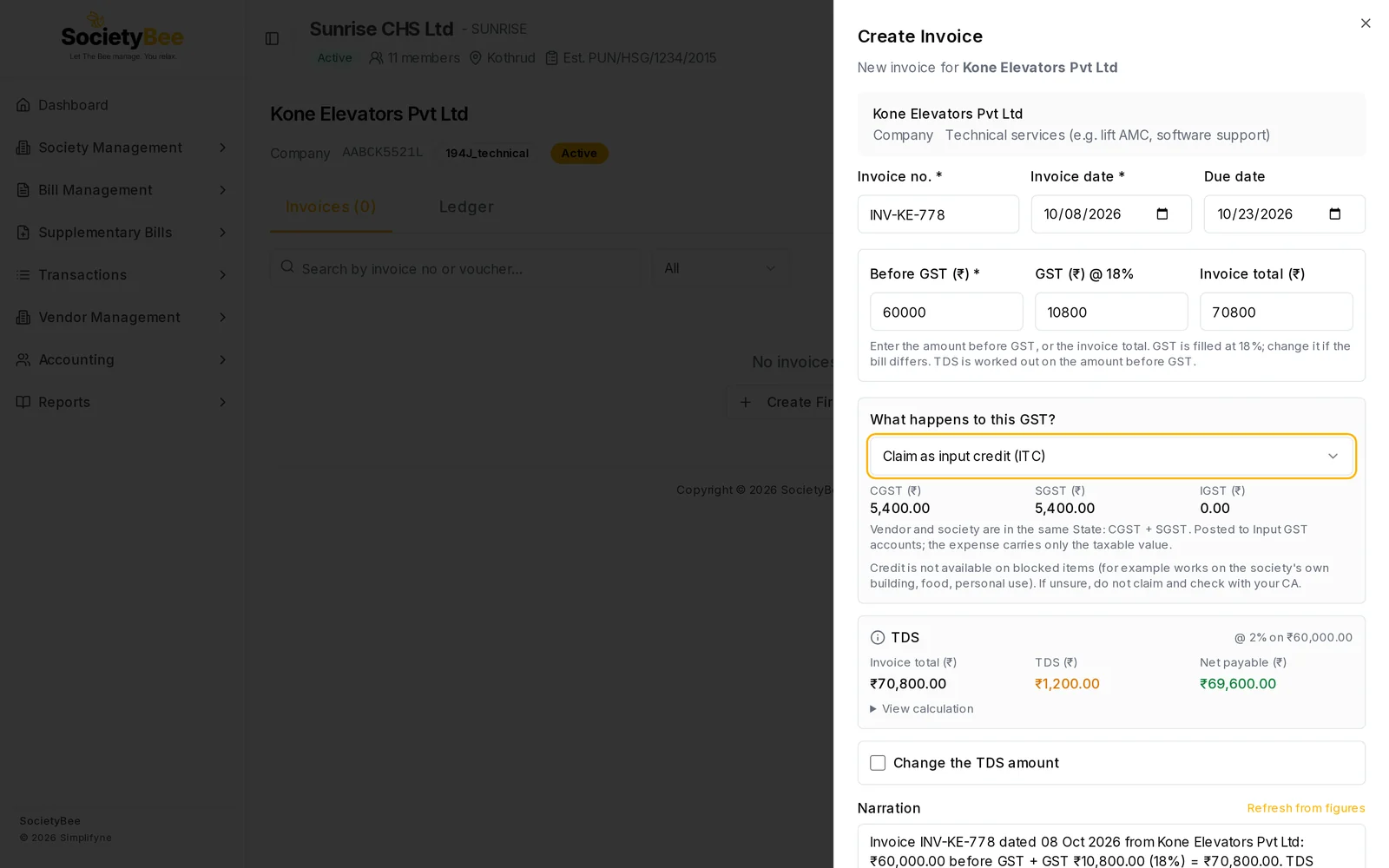Open the GST treatment dropdown
1389x868 pixels.
tap(1111, 457)
